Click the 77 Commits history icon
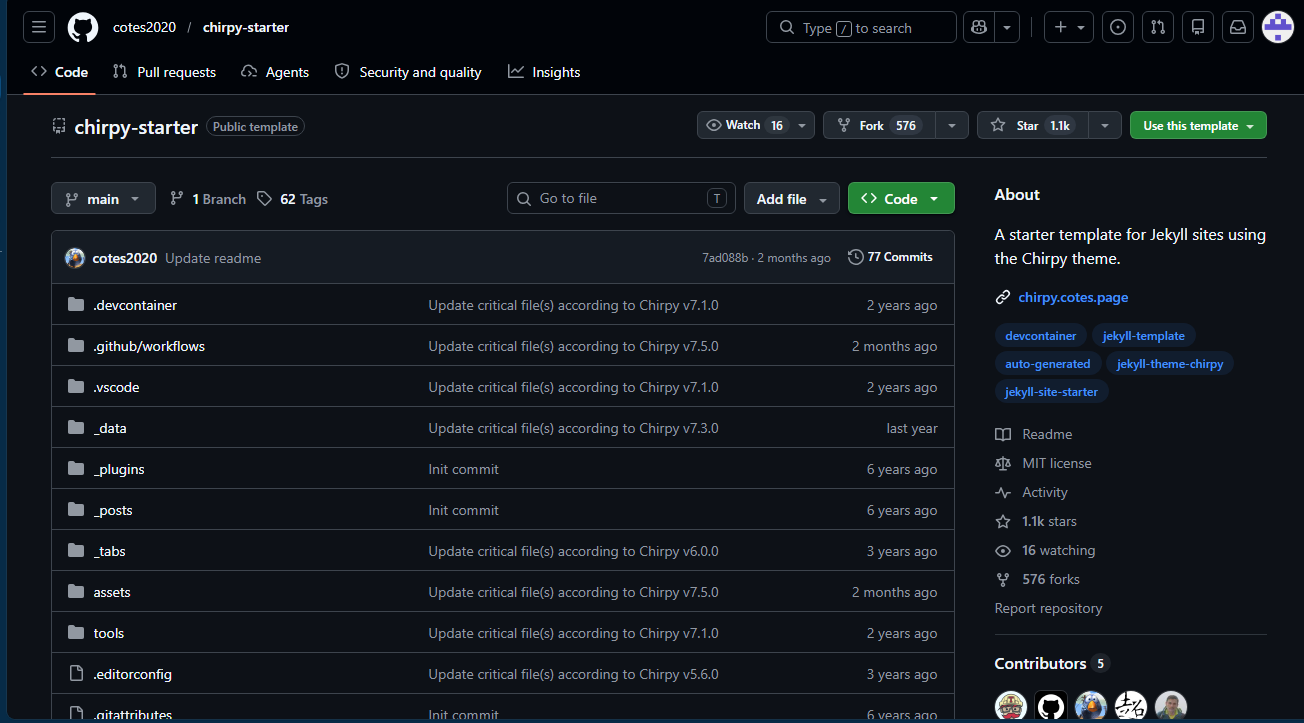 click(x=856, y=257)
